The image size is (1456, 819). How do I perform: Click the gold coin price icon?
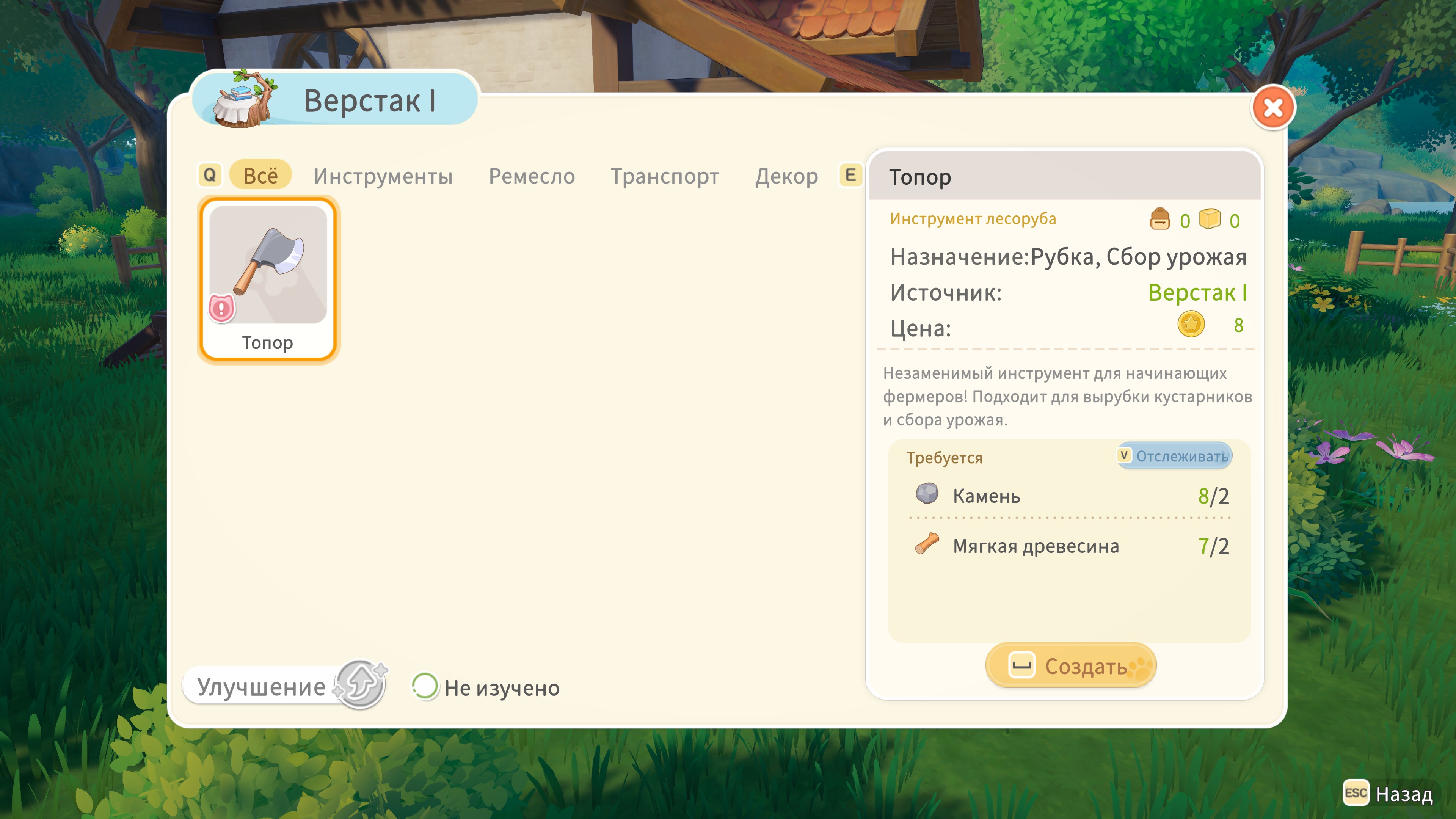click(x=1190, y=325)
